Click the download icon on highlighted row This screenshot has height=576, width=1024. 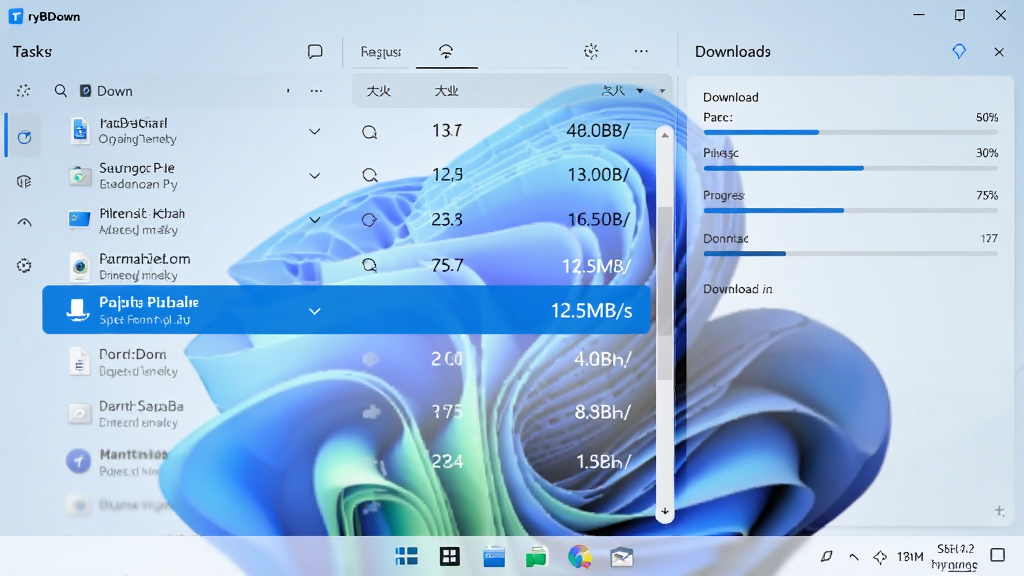(77, 310)
